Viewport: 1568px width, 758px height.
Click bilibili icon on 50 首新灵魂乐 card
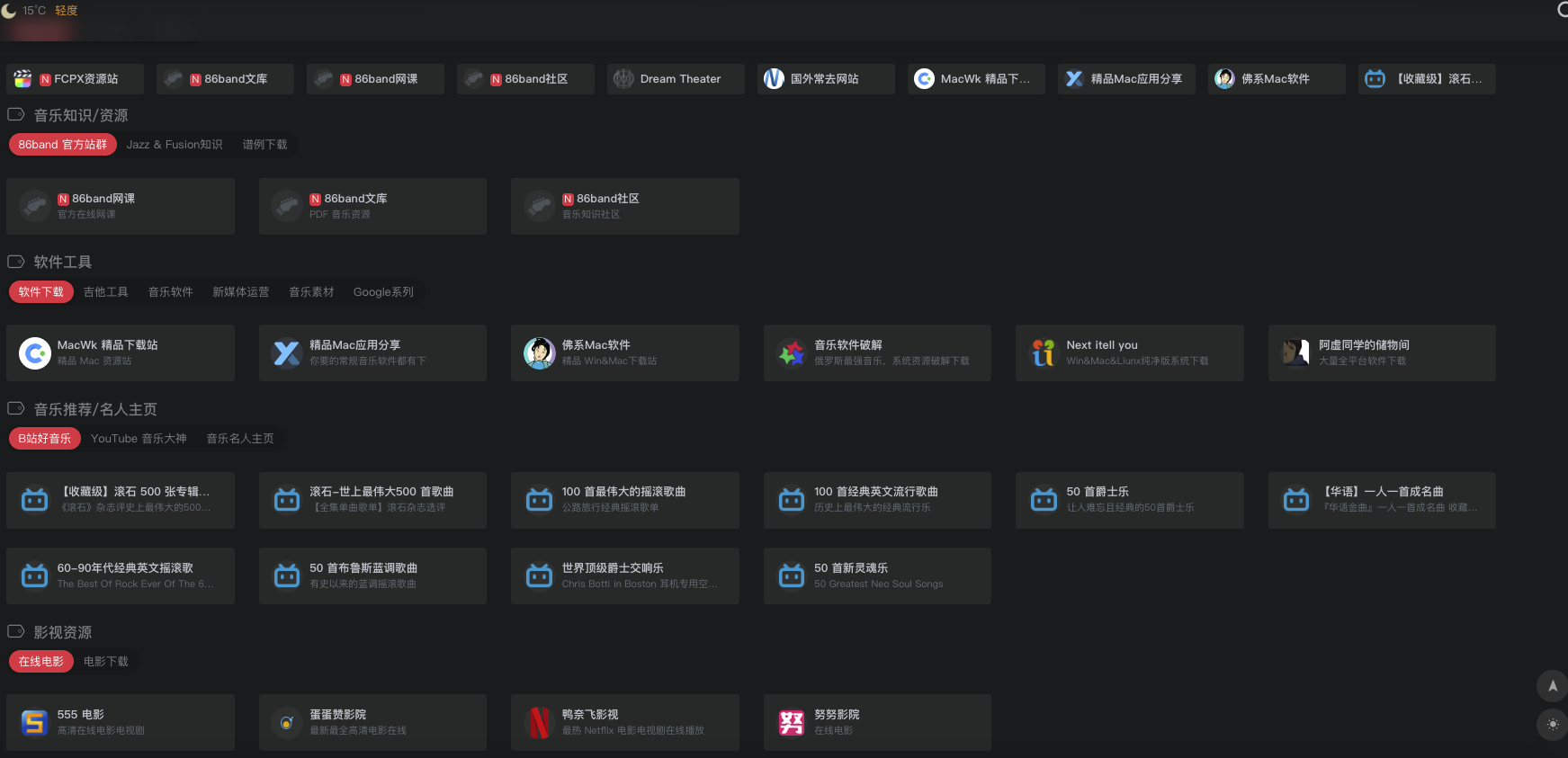pyautogui.click(x=792, y=576)
